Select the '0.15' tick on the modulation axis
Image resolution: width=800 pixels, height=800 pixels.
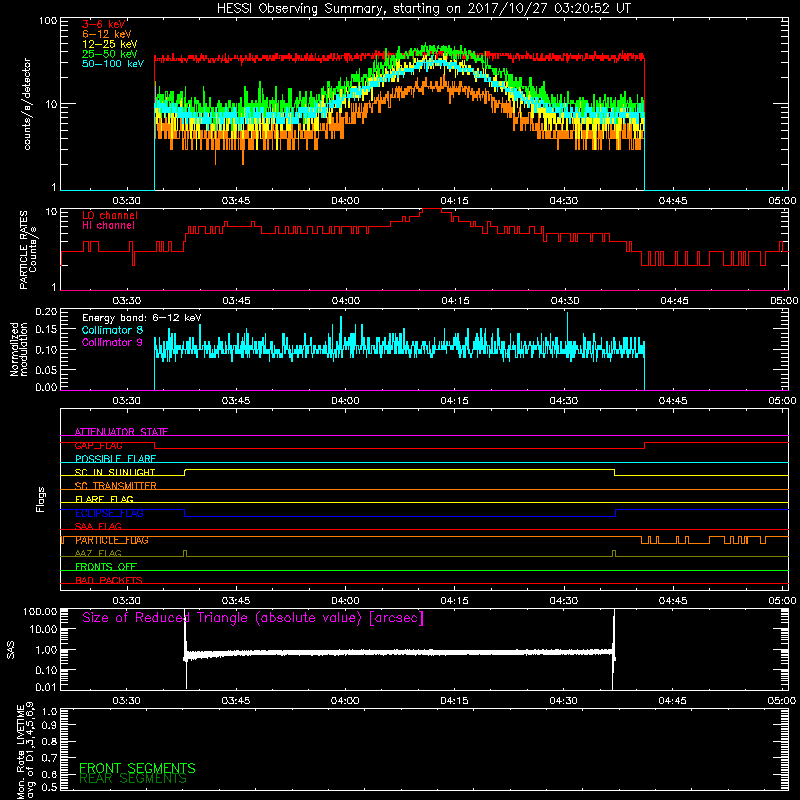46,330
